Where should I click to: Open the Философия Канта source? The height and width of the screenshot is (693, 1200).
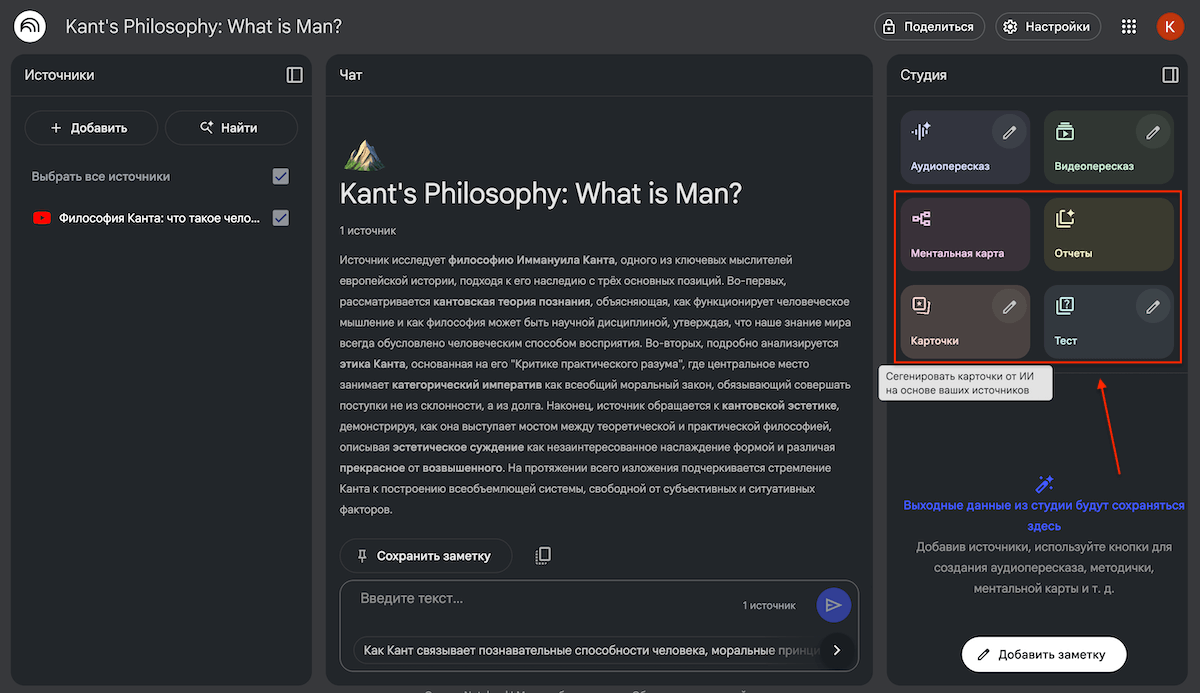159,218
